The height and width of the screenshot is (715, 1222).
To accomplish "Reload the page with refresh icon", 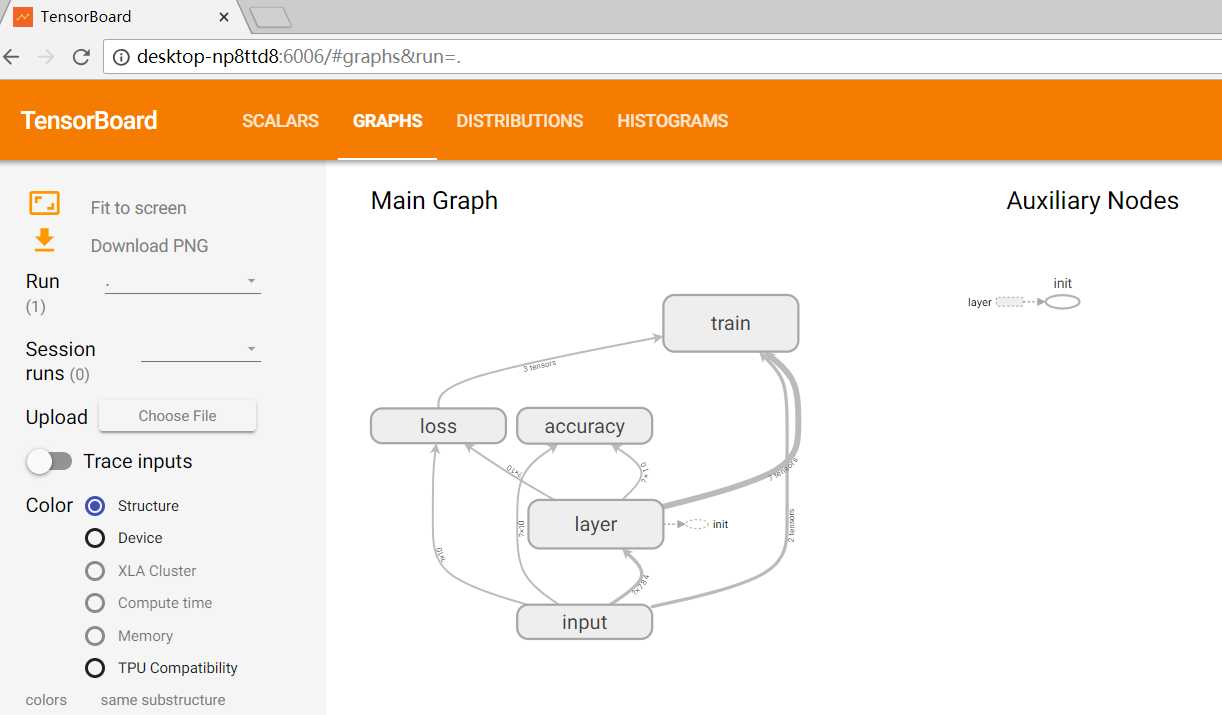I will 81,57.
